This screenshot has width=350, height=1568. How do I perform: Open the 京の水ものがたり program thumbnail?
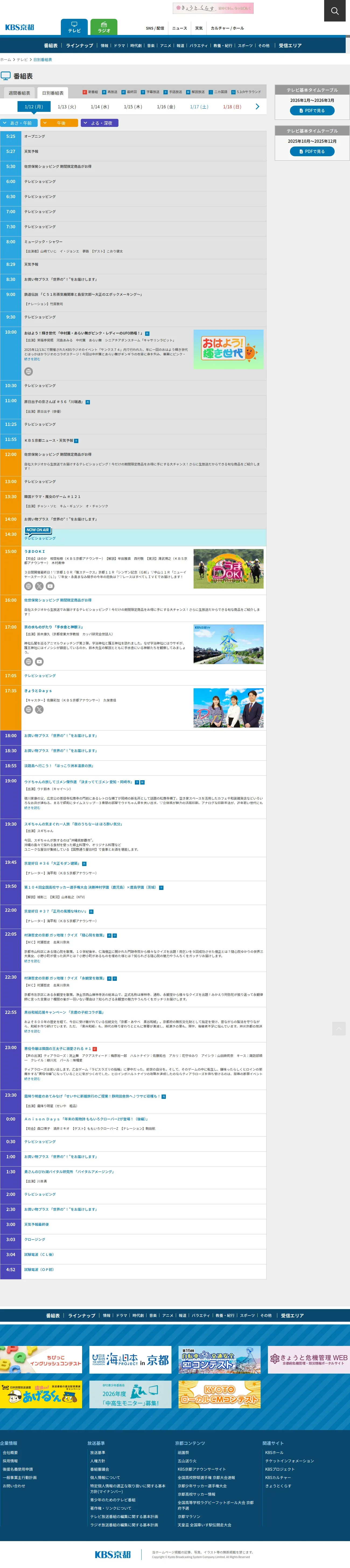[x=229, y=644]
